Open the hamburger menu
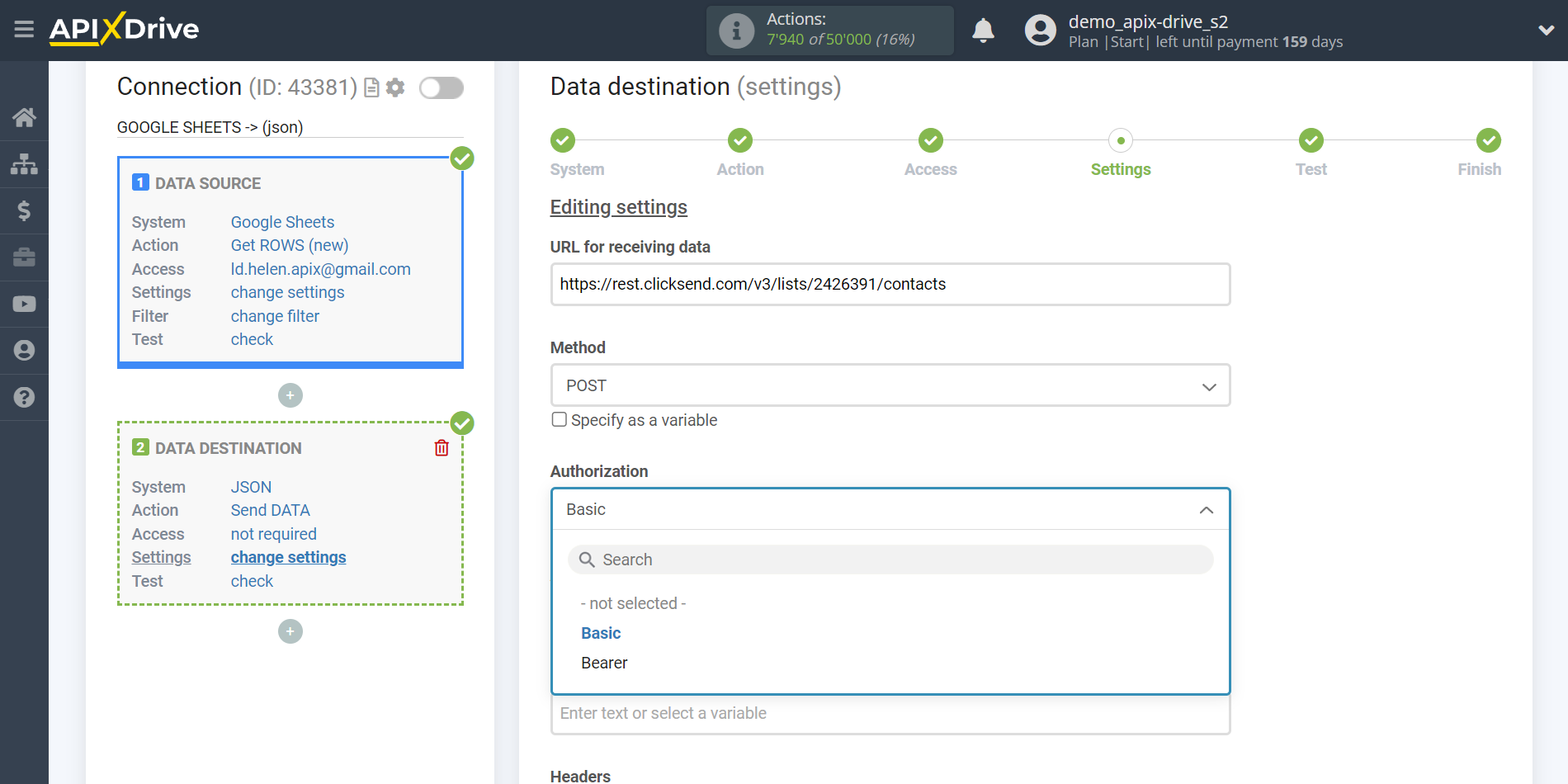 click(24, 30)
